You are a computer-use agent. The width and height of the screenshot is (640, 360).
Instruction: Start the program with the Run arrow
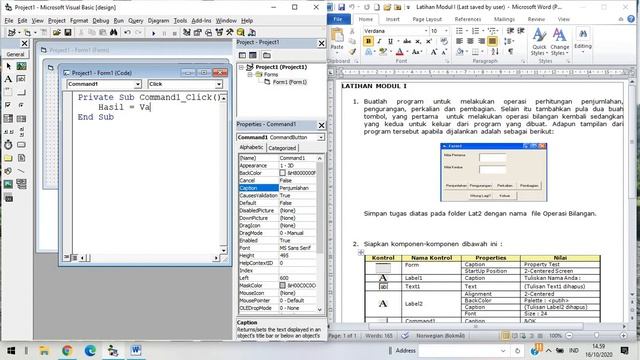(153, 33)
